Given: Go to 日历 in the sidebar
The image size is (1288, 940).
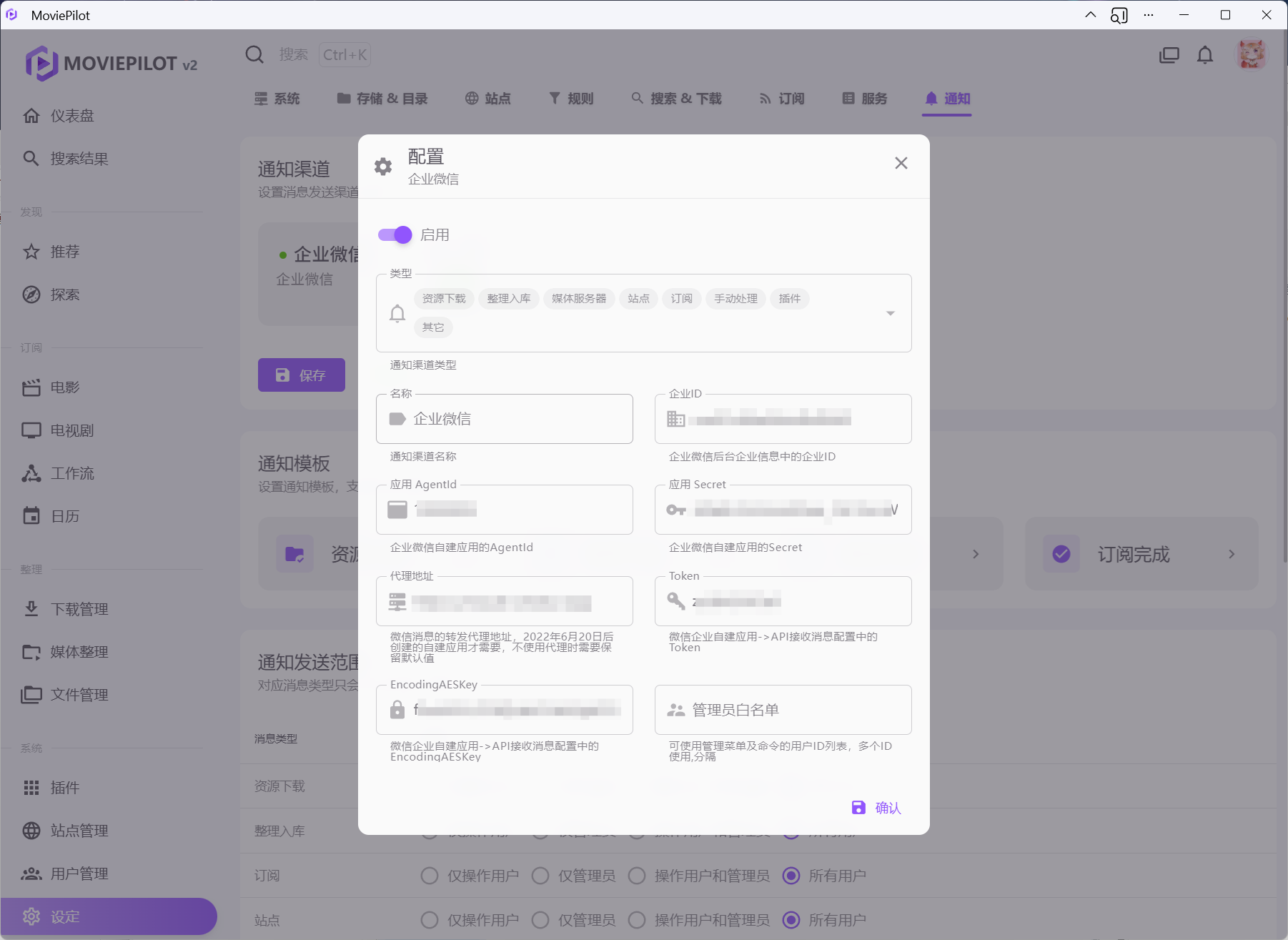Looking at the screenshot, I should point(64,516).
